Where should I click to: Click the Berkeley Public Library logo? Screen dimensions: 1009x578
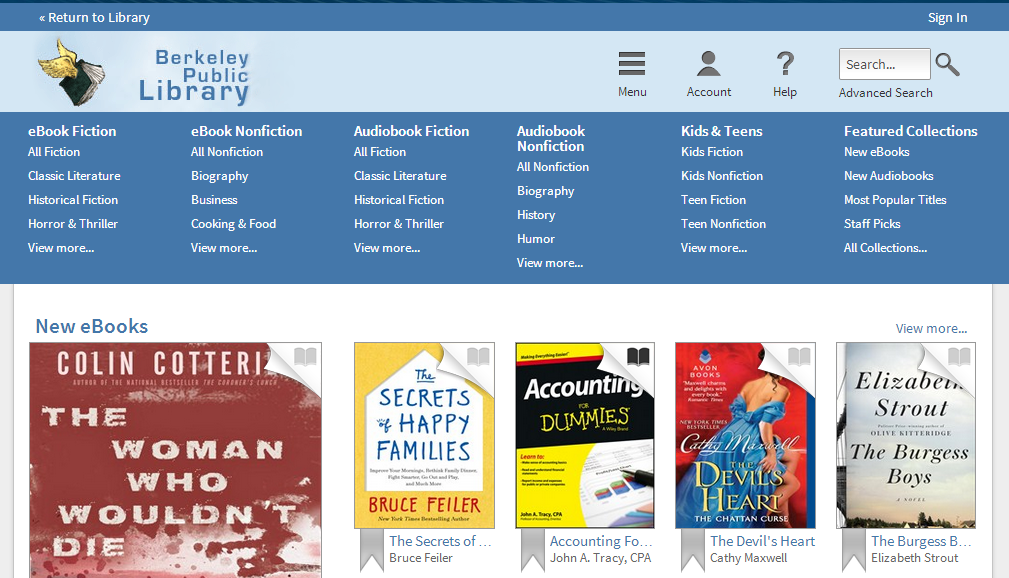click(144, 72)
